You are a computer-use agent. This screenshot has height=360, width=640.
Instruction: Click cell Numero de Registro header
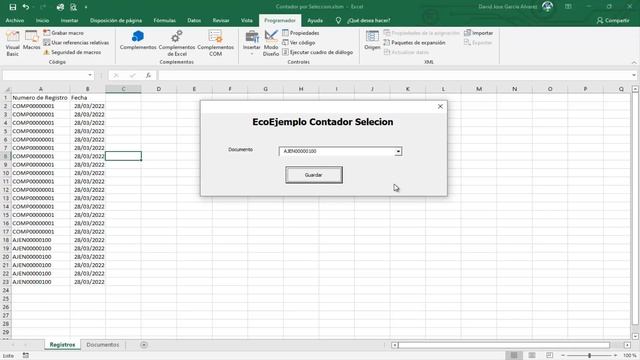[x=40, y=98]
